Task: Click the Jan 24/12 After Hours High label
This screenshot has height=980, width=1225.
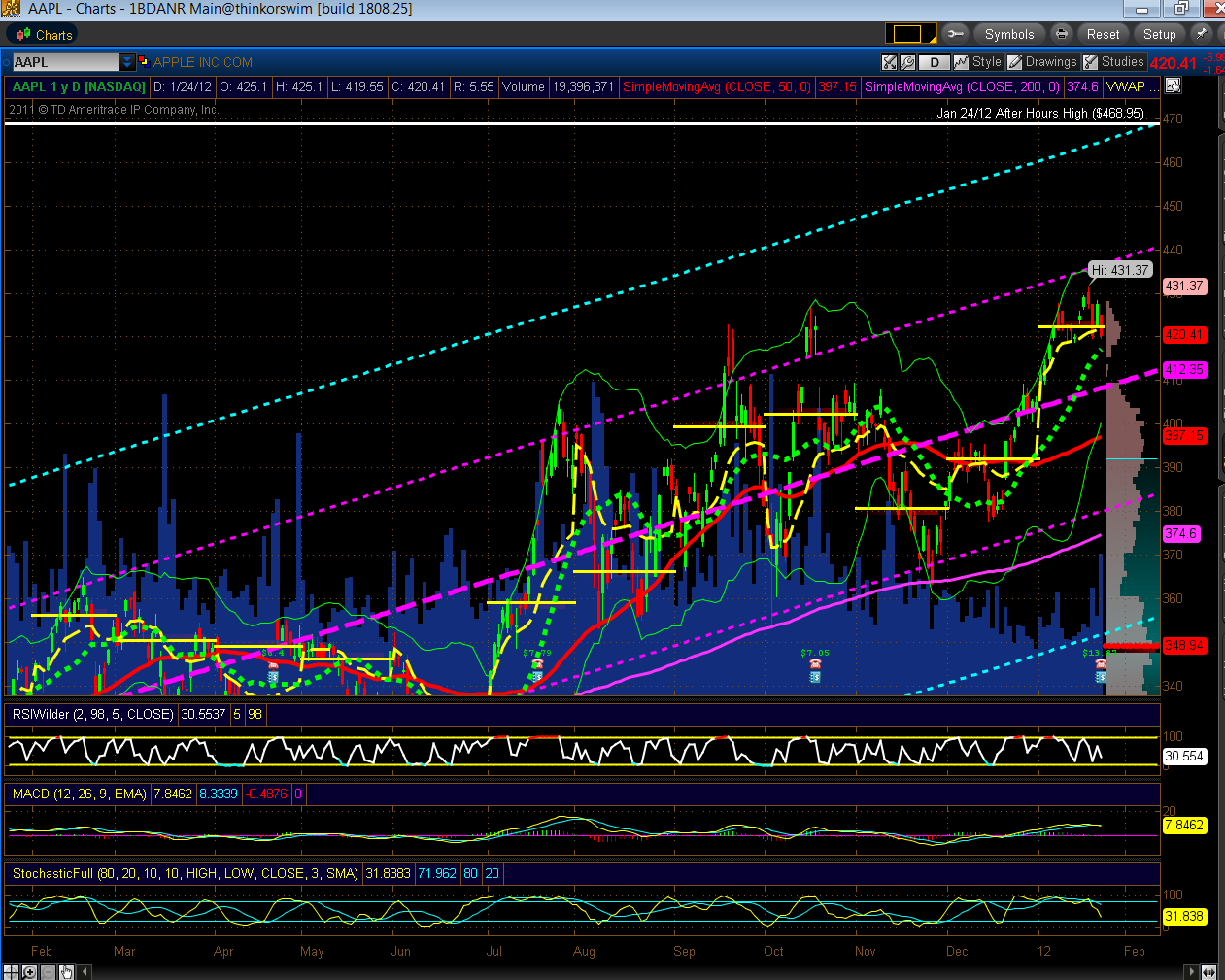Action: point(1040,113)
